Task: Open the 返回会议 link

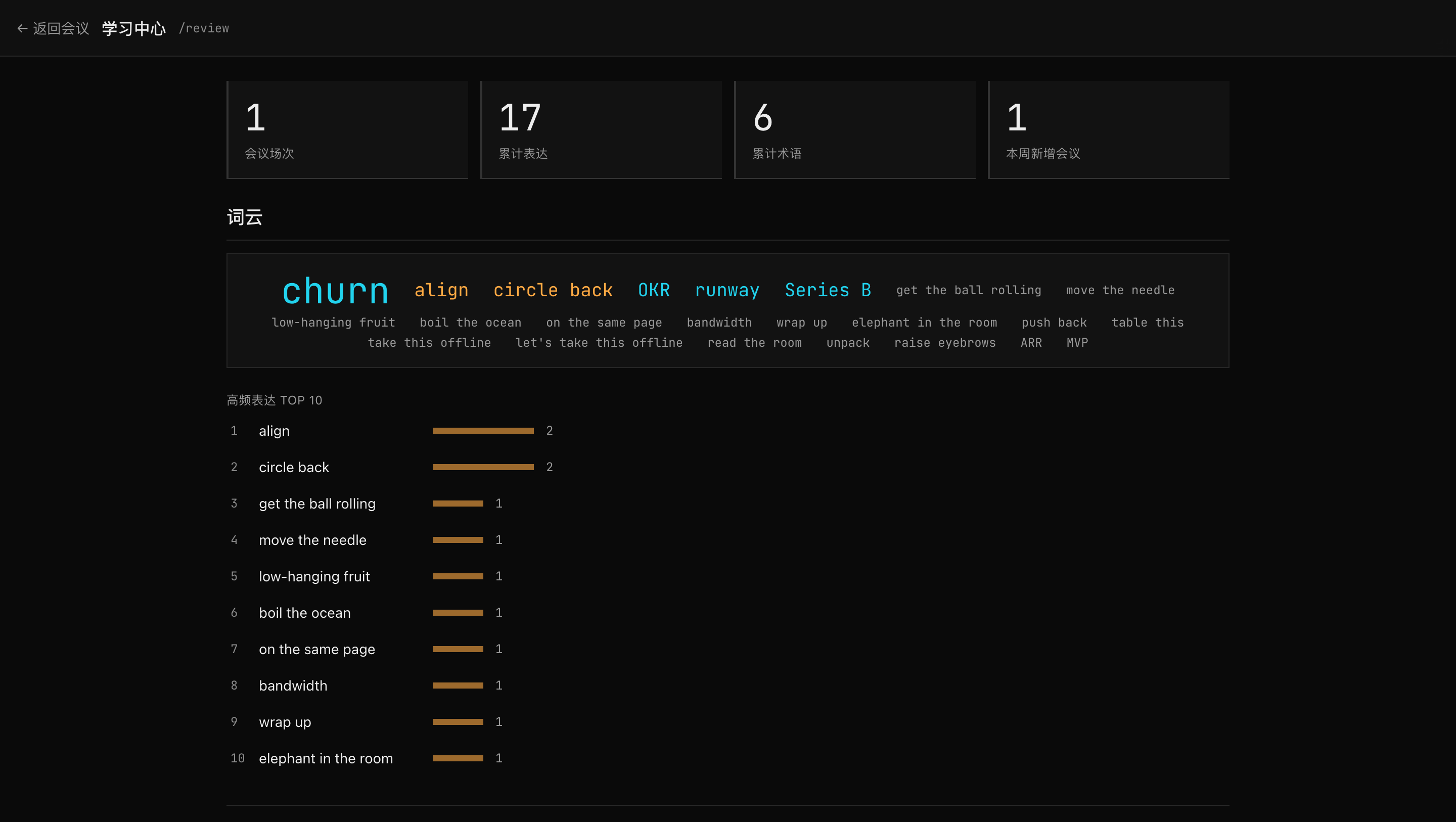Action: 54,28
